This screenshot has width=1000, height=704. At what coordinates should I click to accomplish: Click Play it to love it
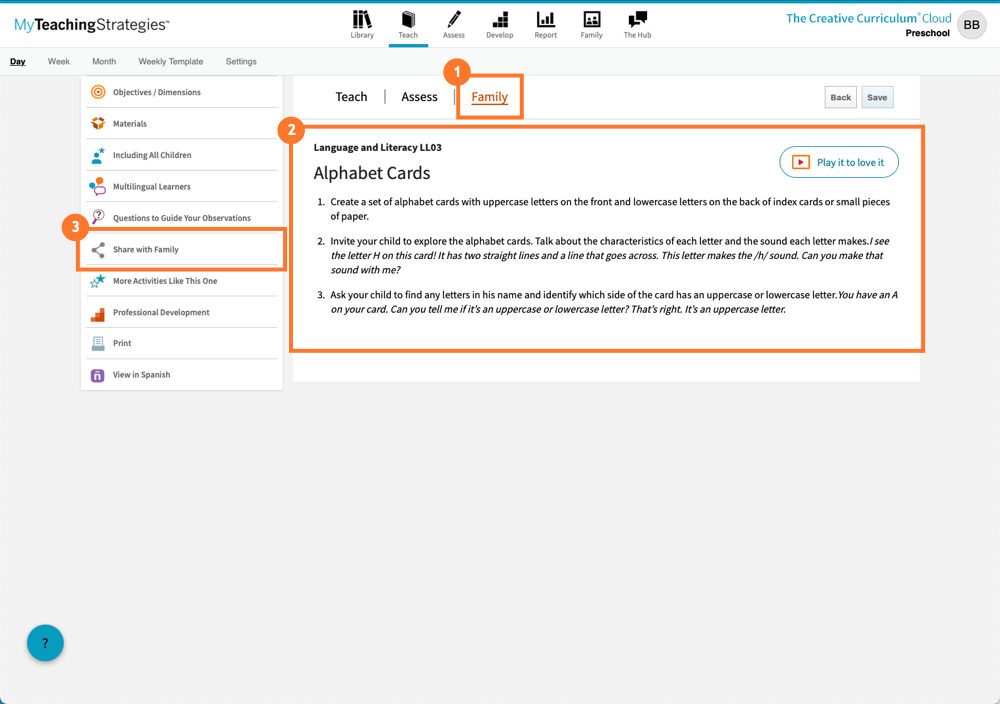[838, 161]
